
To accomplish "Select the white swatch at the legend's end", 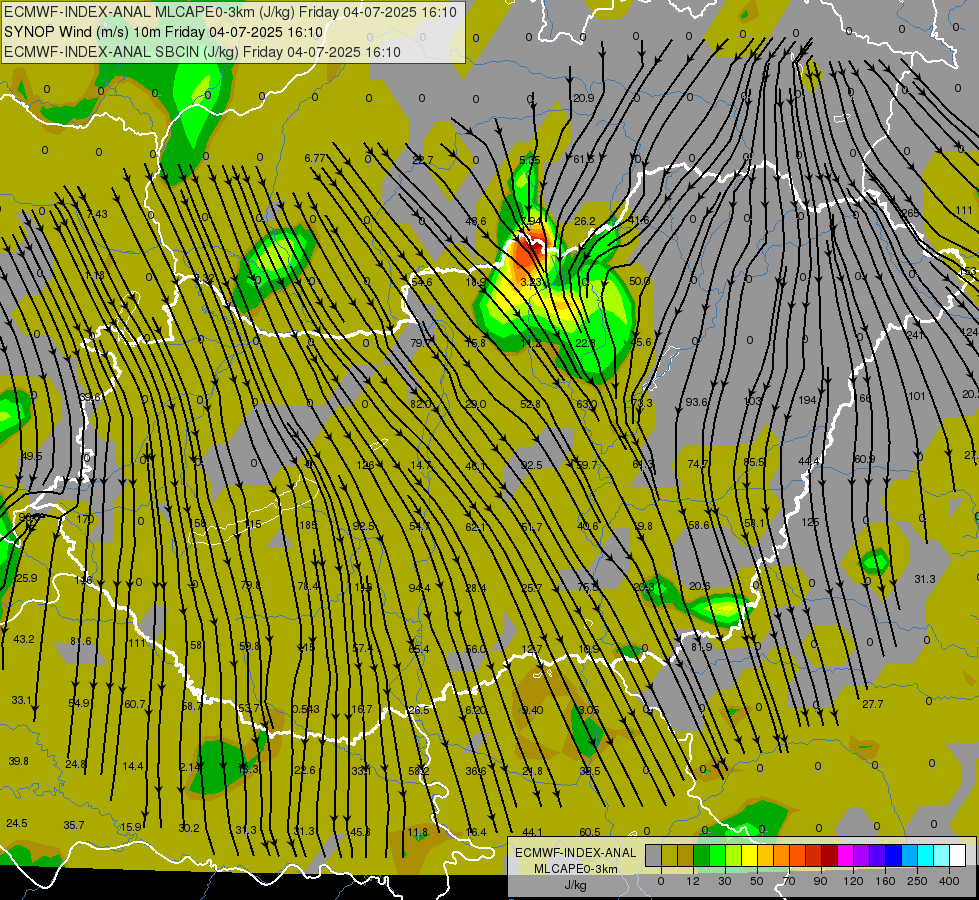I will (958, 855).
